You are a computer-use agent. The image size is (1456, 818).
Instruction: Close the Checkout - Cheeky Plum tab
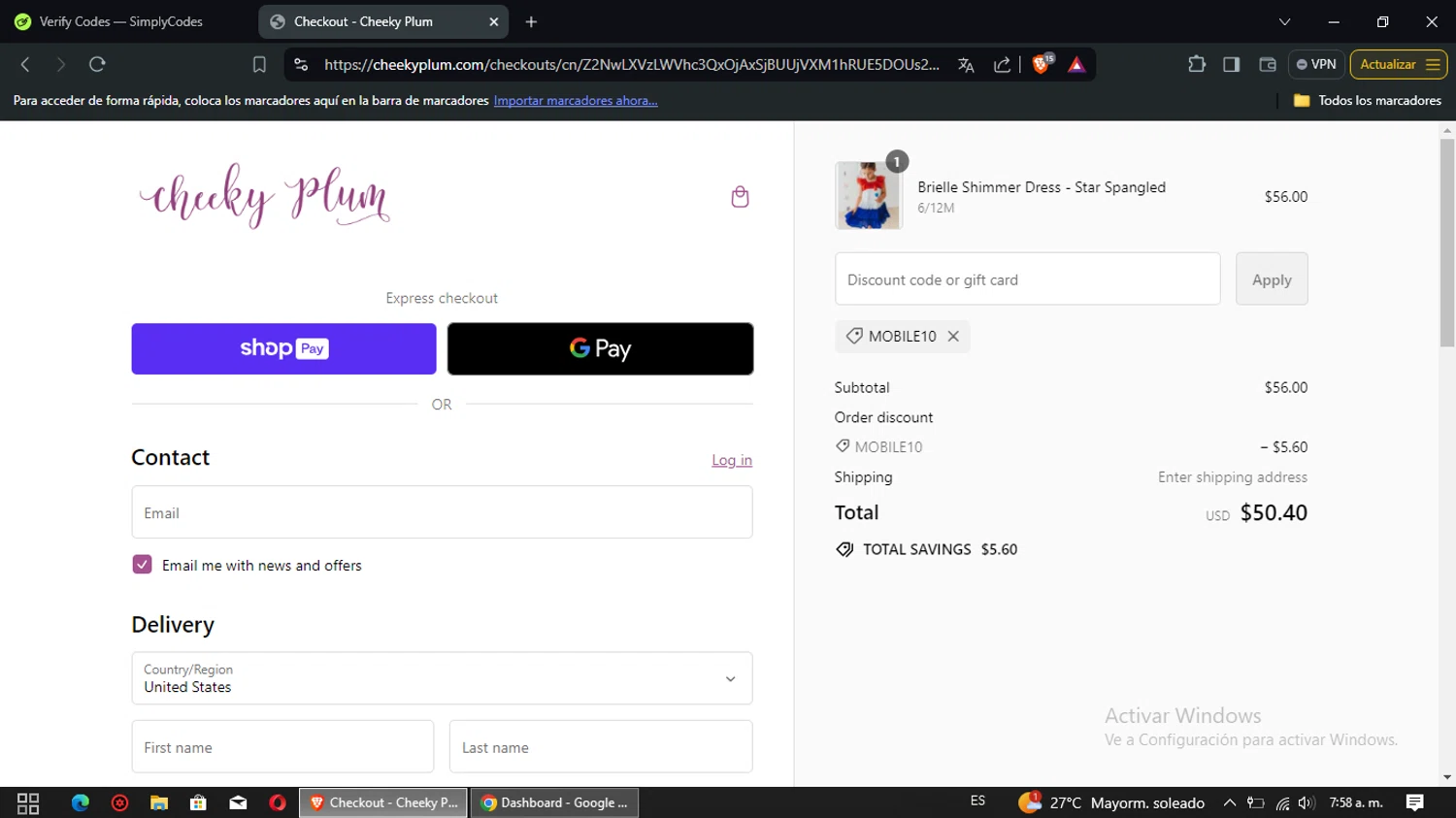[493, 21]
